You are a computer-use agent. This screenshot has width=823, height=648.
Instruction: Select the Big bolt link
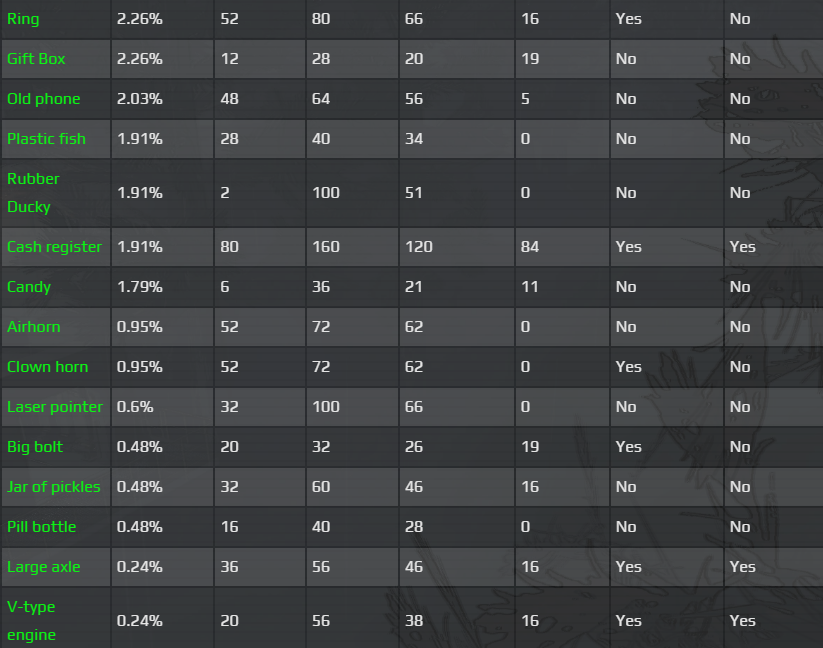point(35,447)
